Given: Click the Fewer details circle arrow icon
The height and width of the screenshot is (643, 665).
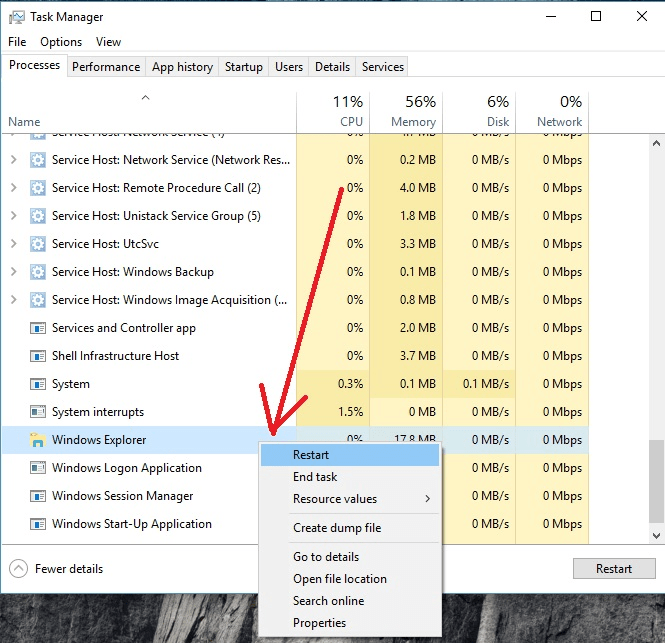Looking at the screenshot, I should [x=18, y=569].
